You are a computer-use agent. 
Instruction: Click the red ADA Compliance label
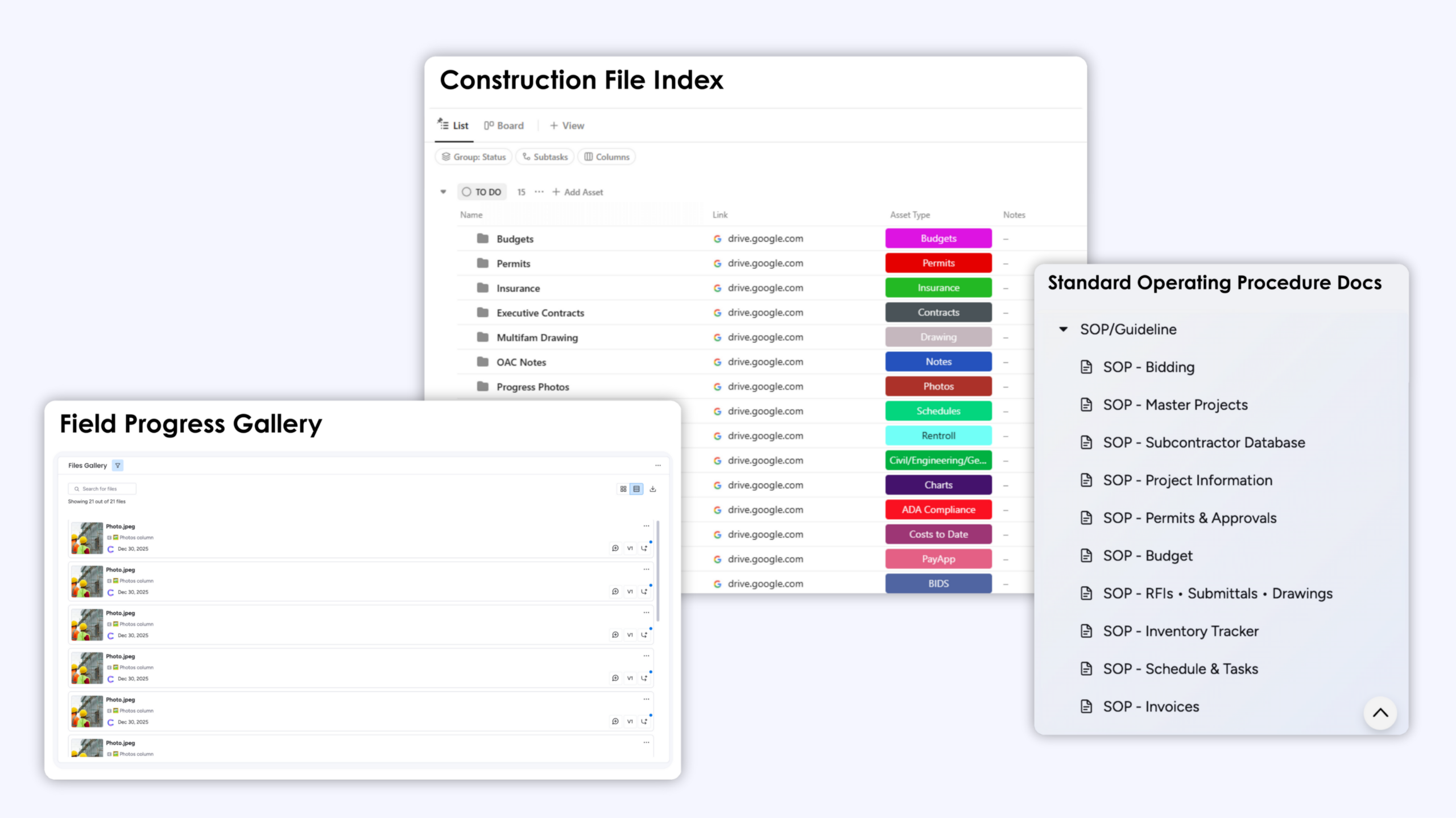(938, 510)
